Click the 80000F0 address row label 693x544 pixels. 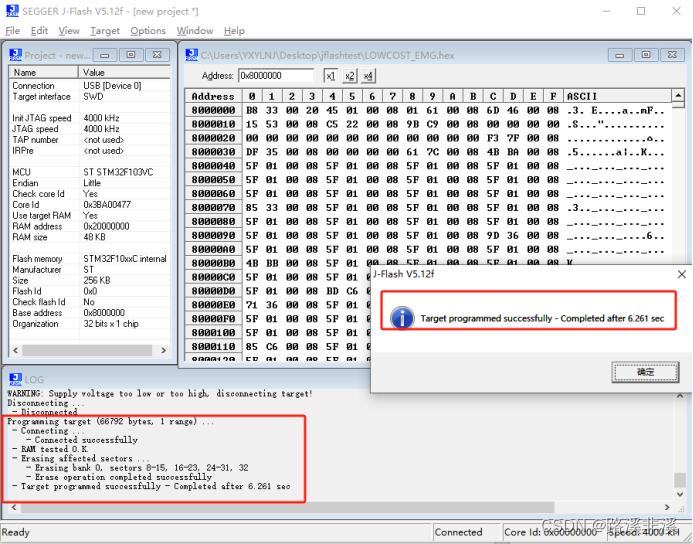(213, 319)
